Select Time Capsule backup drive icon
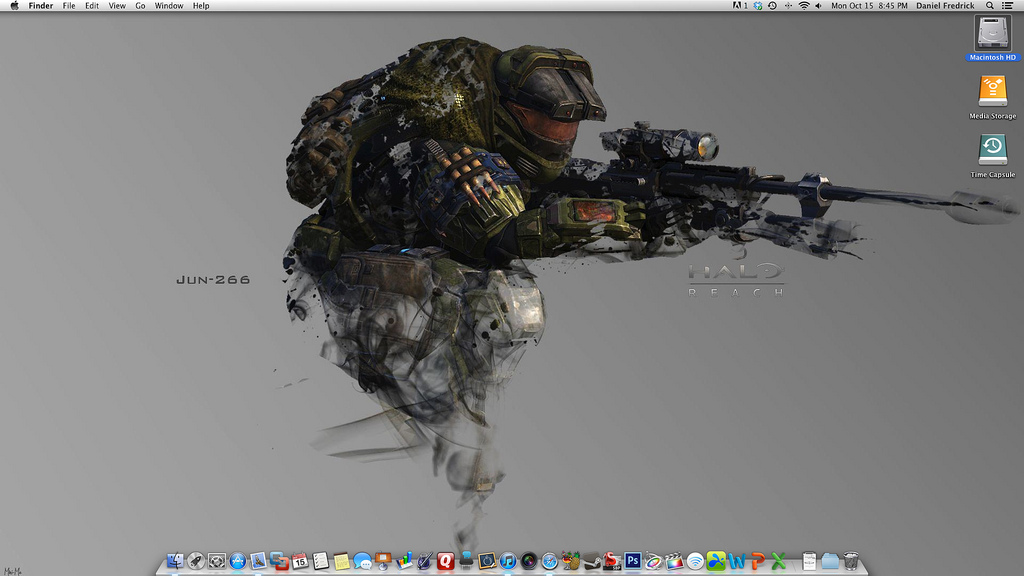 point(993,150)
